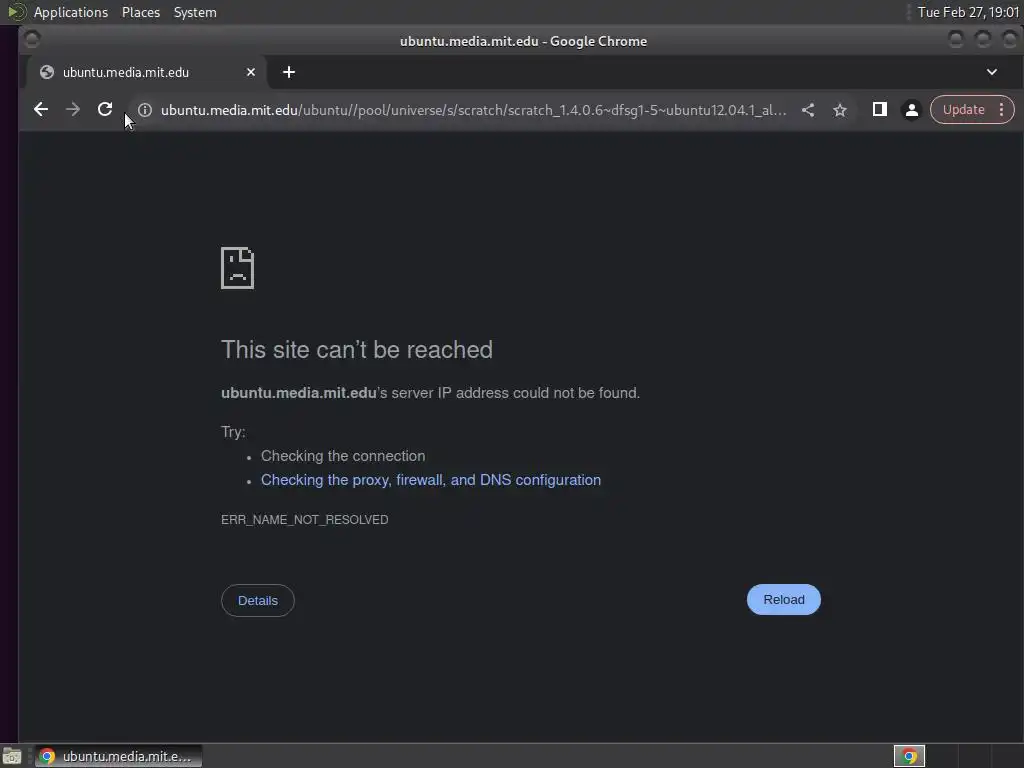Image resolution: width=1024 pixels, height=768 pixels.
Task: Click the green menu icon beside Applications
Action: point(16,12)
